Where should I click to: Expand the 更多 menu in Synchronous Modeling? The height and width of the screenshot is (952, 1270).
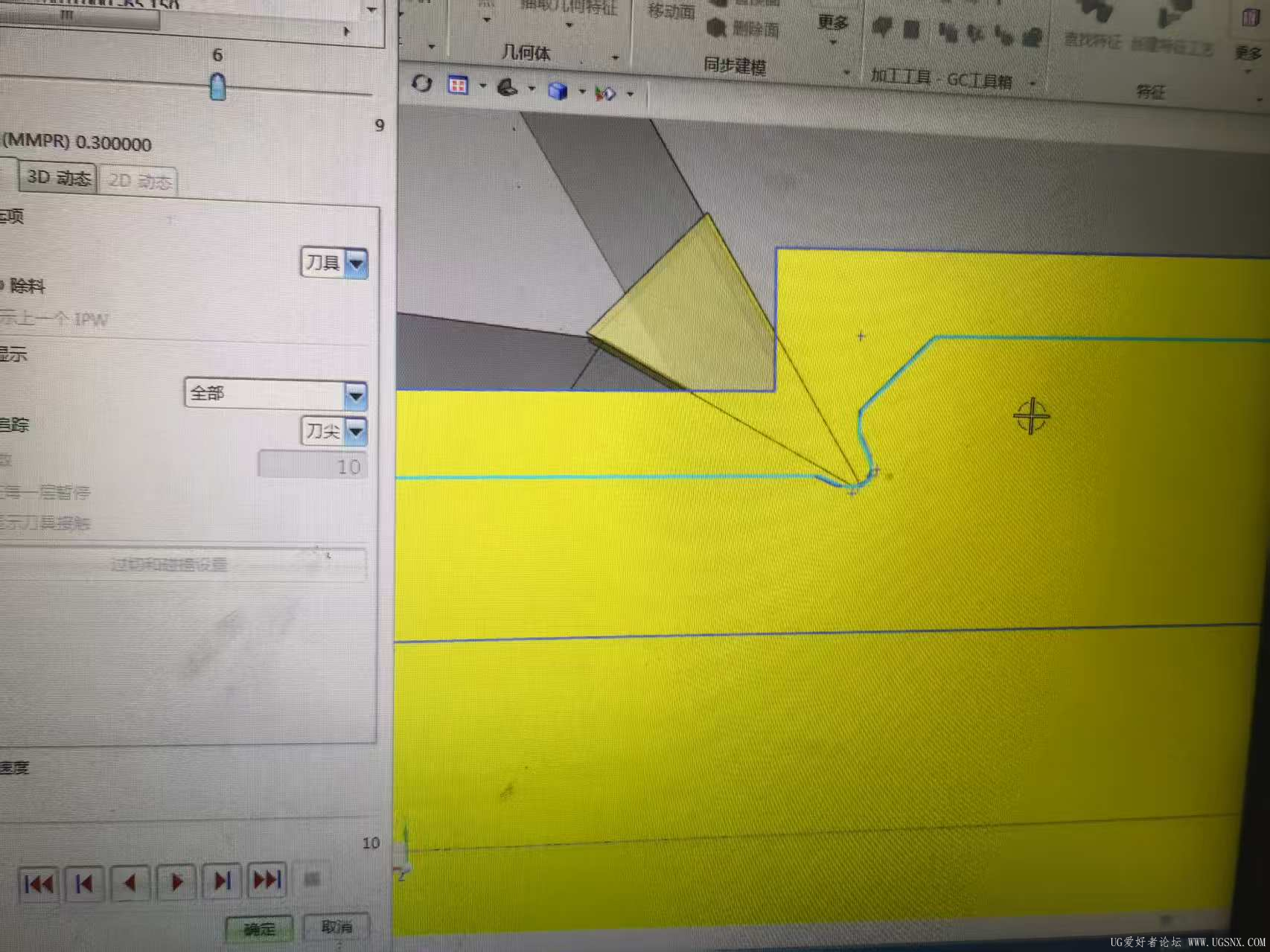(833, 28)
